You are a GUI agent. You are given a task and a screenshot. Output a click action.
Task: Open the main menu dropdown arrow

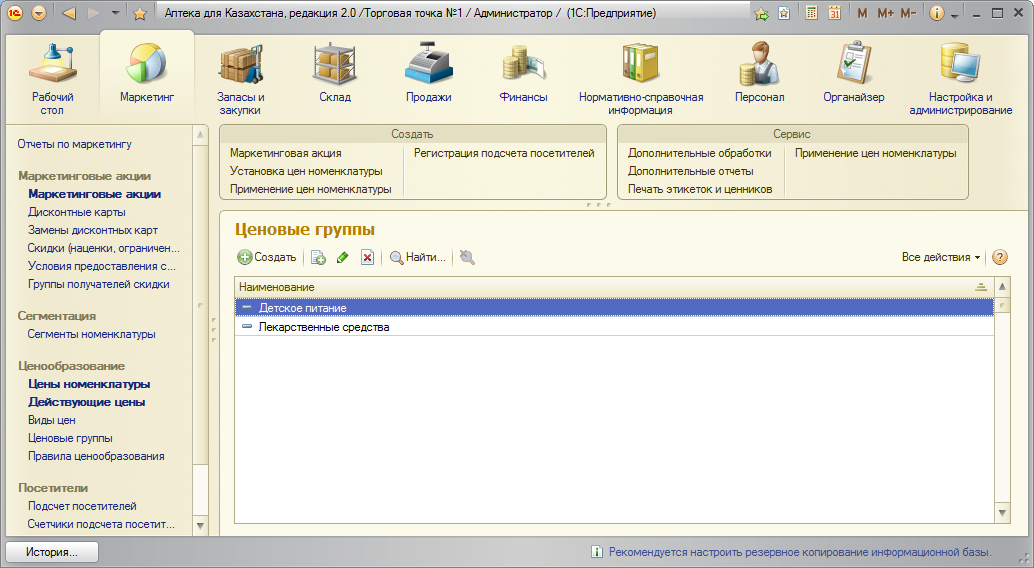[x=39, y=13]
